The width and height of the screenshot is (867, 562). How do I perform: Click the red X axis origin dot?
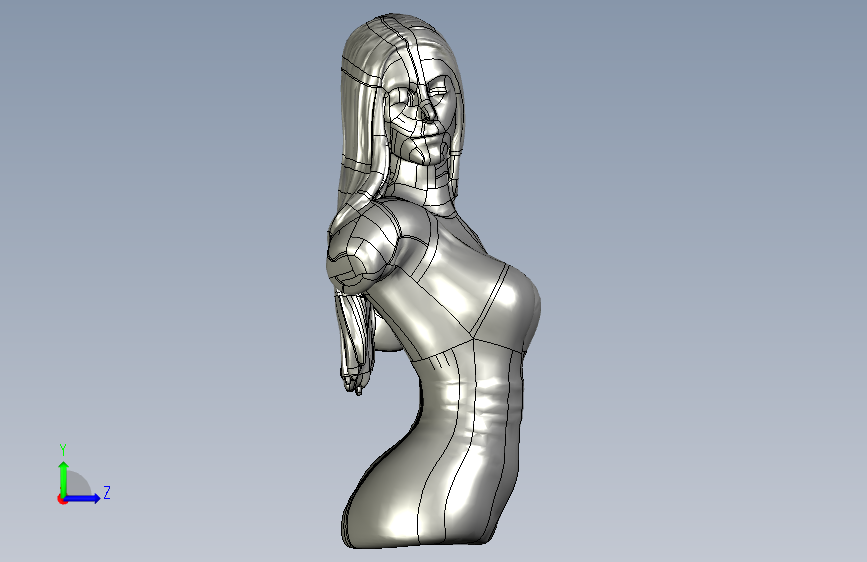[x=62, y=499]
